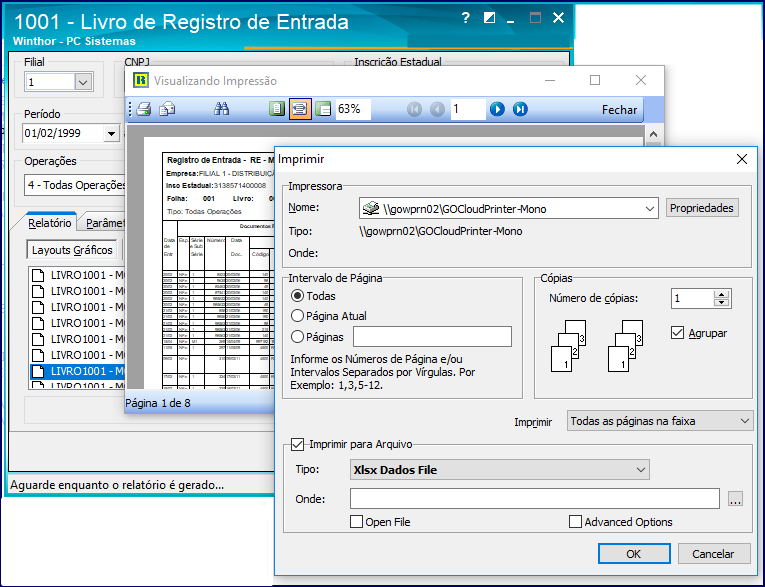Increase the number of copies
The width and height of the screenshot is (765, 587).
click(722, 294)
